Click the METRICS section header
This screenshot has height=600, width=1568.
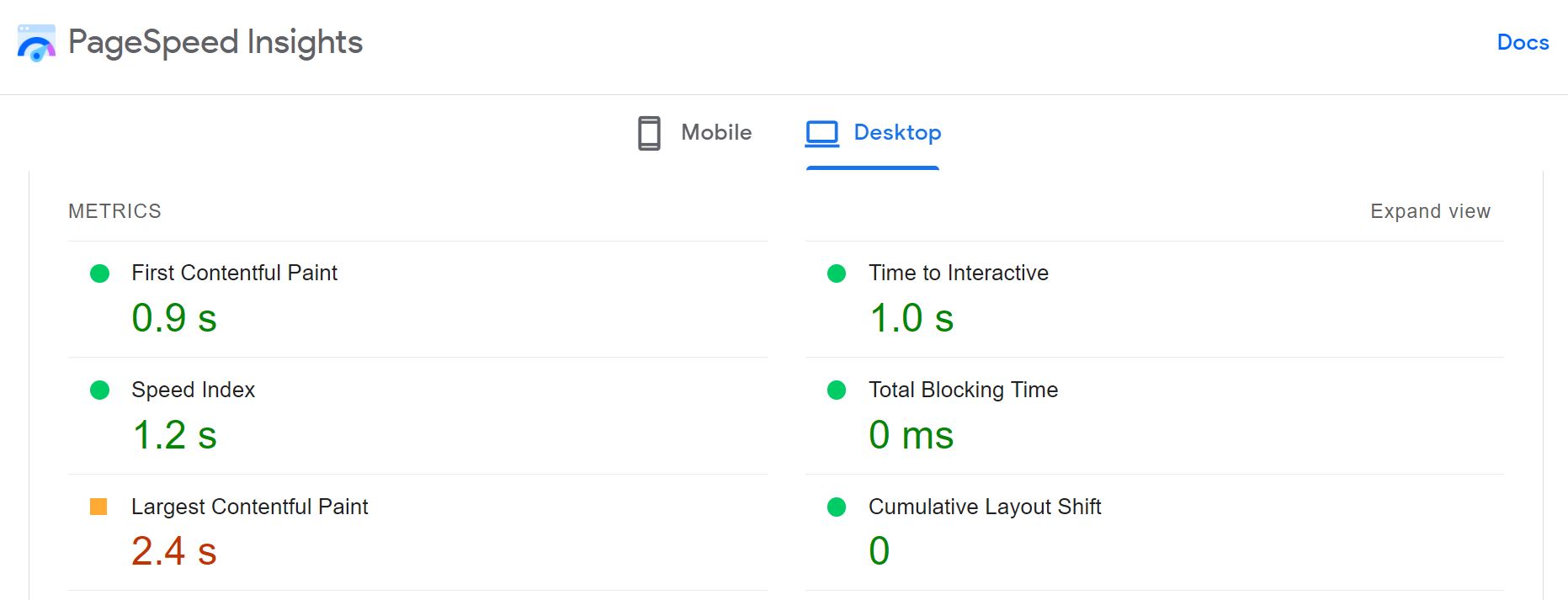tap(114, 211)
